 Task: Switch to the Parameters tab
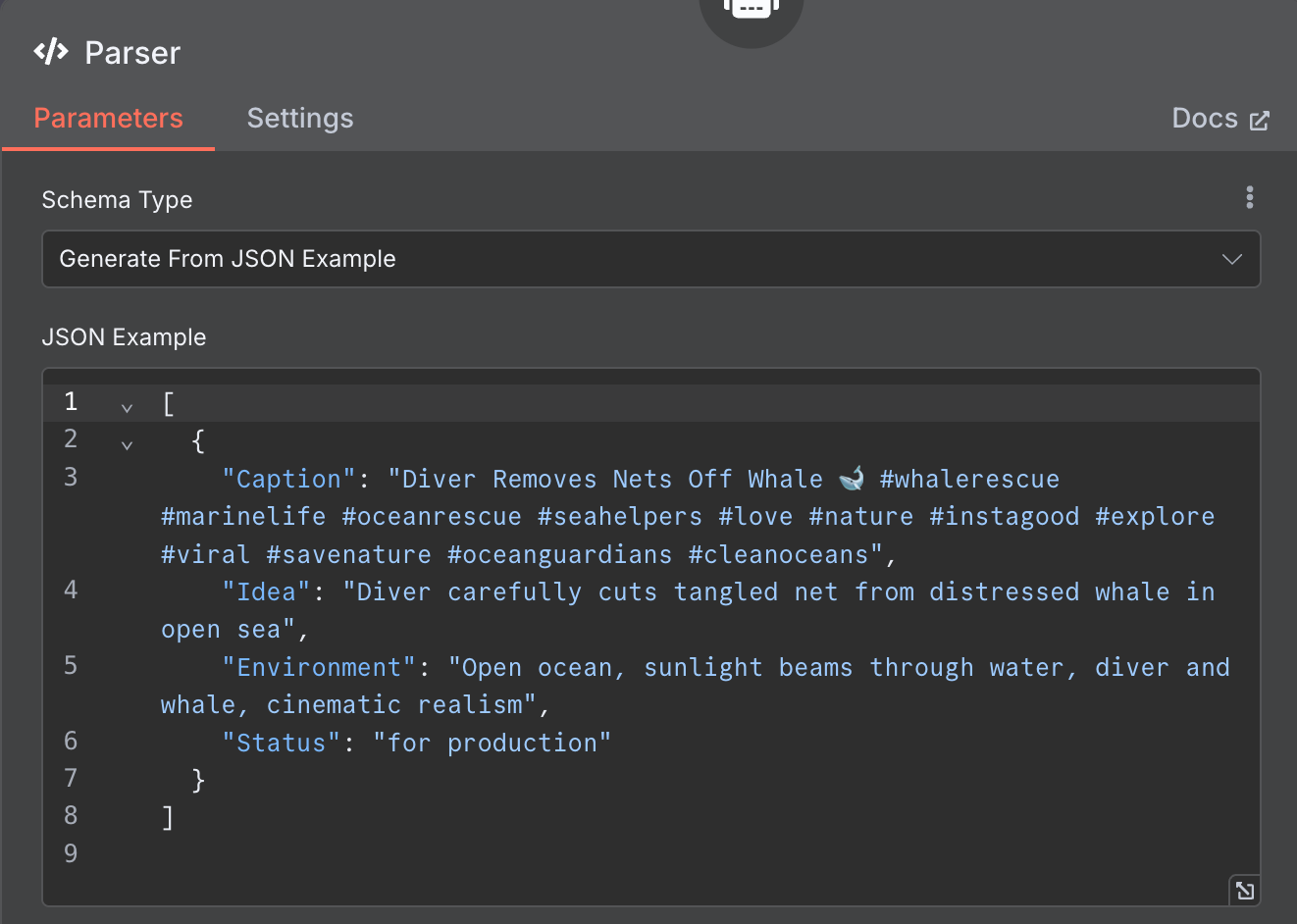(x=108, y=119)
